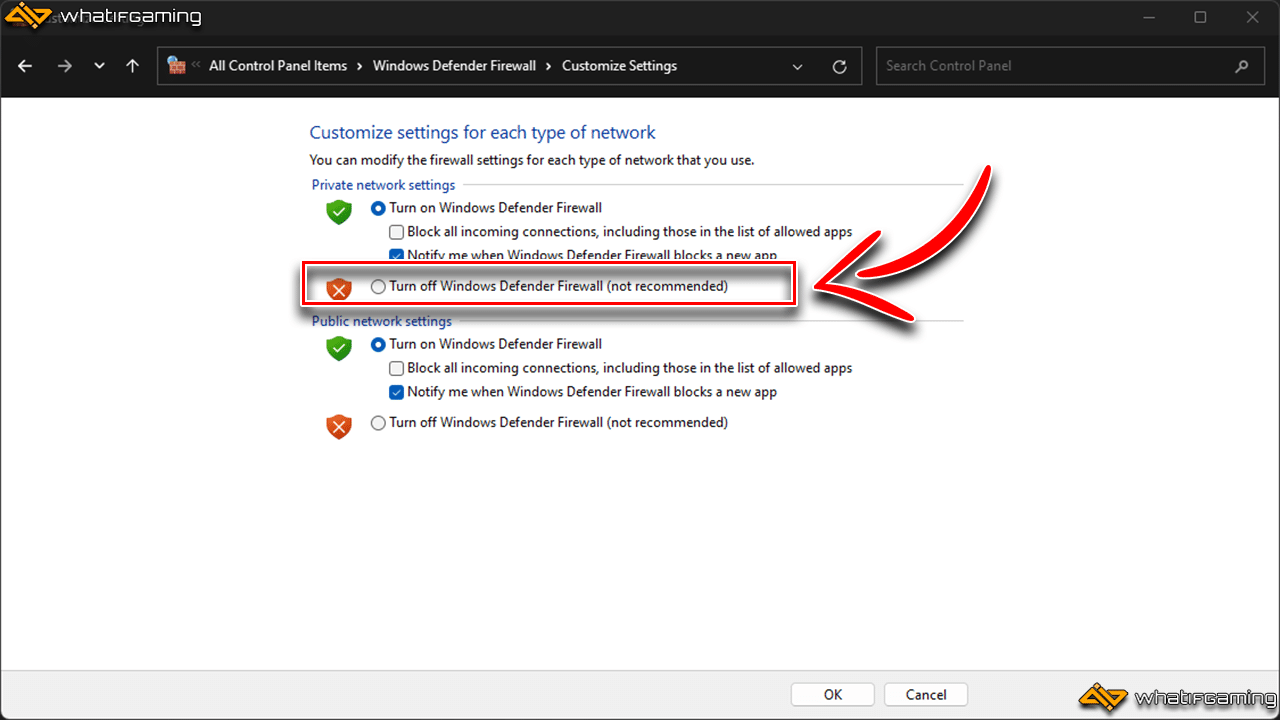Open Windows Defender Firewall breadcrumb
The width and height of the screenshot is (1280, 720).
point(455,66)
